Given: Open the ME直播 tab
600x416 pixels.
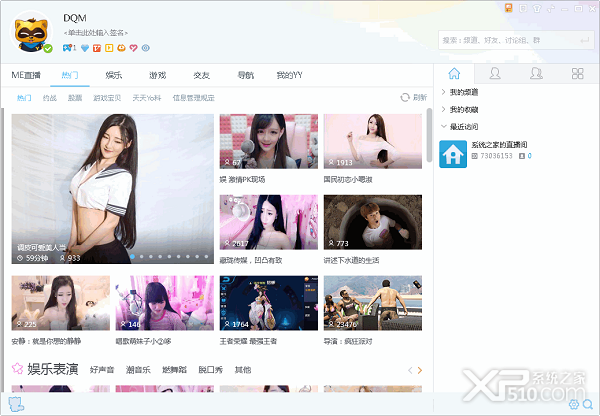Looking at the screenshot, I should (x=26, y=75).
